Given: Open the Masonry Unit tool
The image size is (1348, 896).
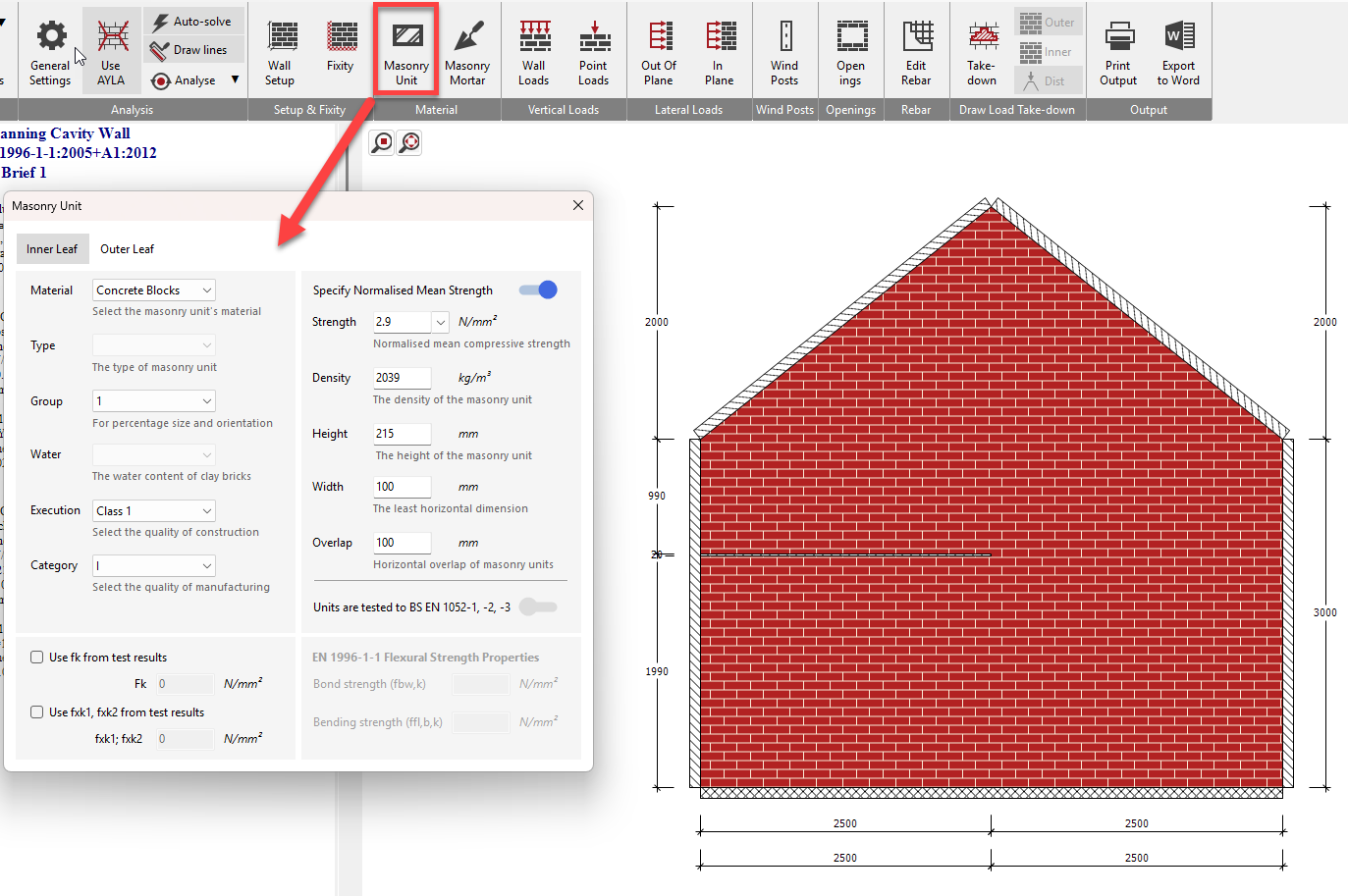Looking at the screenshot, I should tap(406, 49).
